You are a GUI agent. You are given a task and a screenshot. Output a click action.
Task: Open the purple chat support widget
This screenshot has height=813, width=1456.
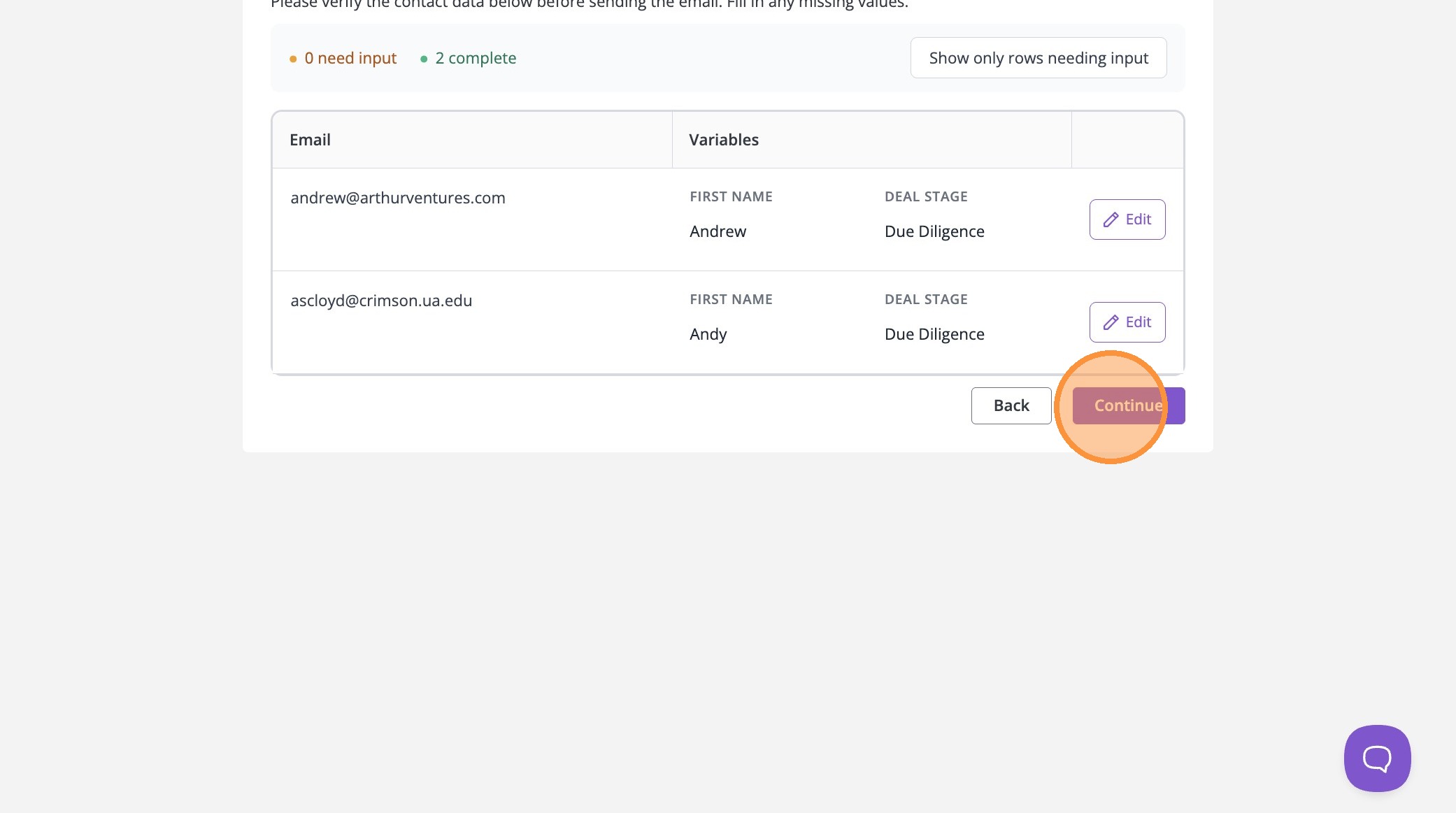click(x=1376, y=758)
